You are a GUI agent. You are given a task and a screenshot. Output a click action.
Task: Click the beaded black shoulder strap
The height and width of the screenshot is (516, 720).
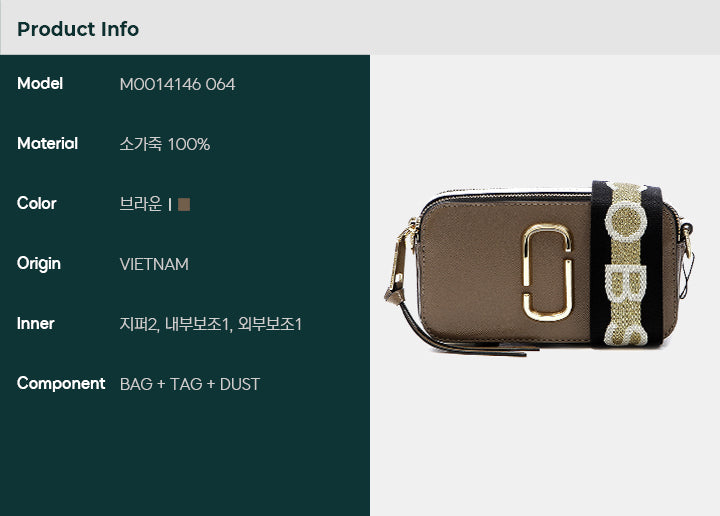[627, 264]
